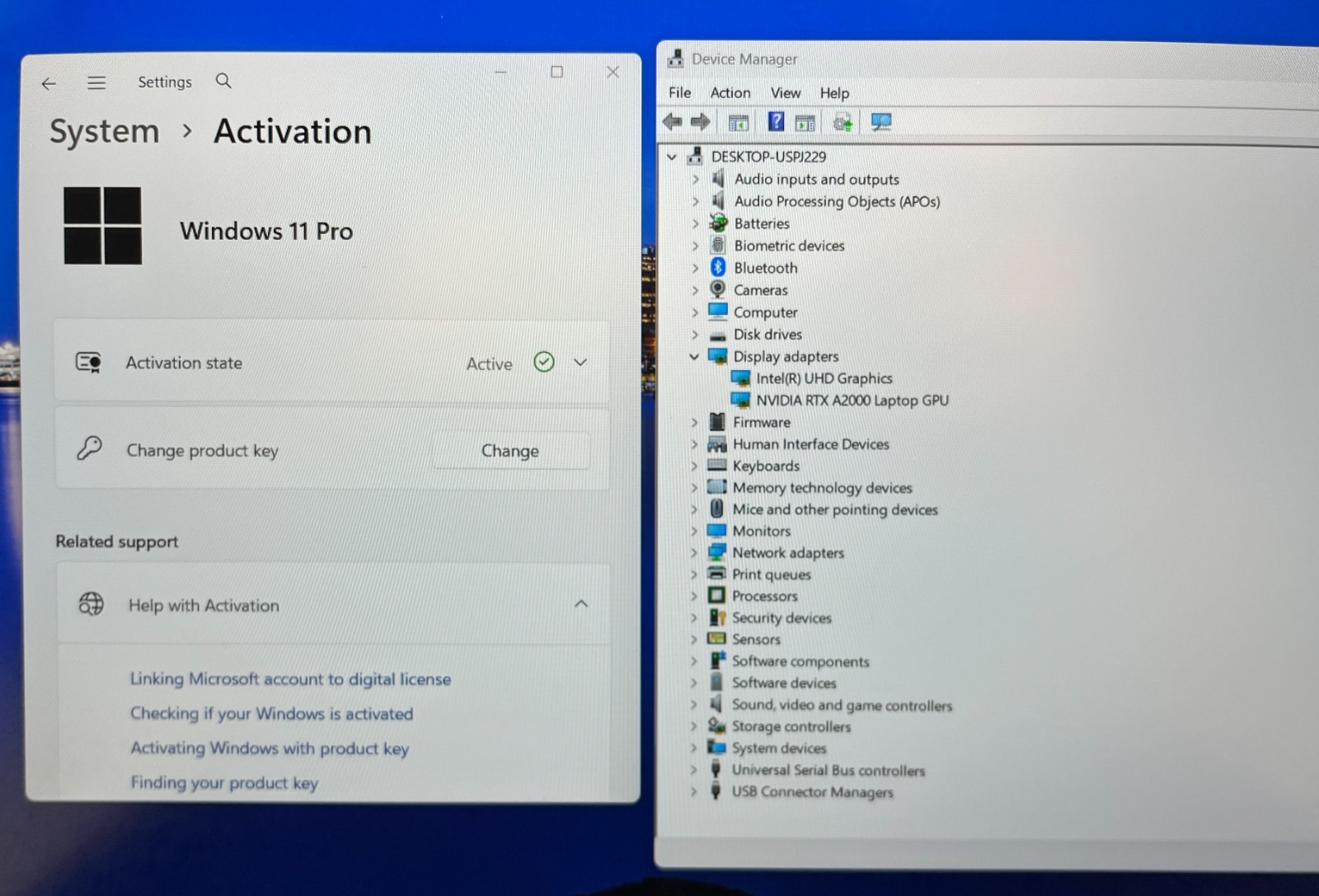Collapse the Display adapters category
Image resolution: width=1319 pixels, height=896 pixels.
(x=694, y=356)
